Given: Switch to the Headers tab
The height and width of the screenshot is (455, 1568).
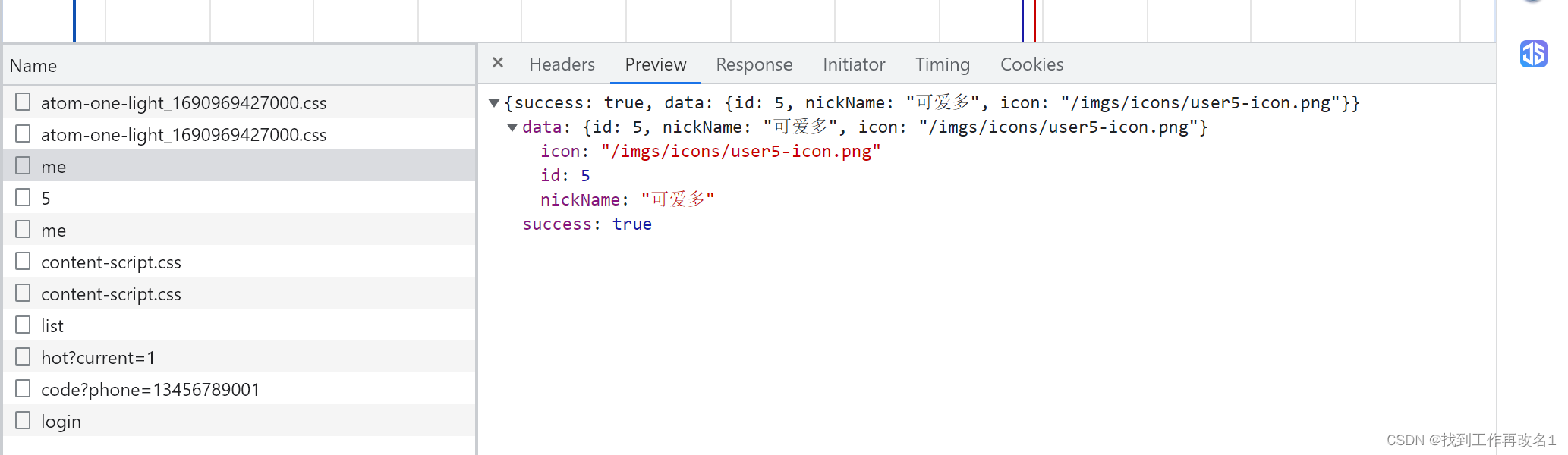Looking at the screenshot, I should coord(562,64).
